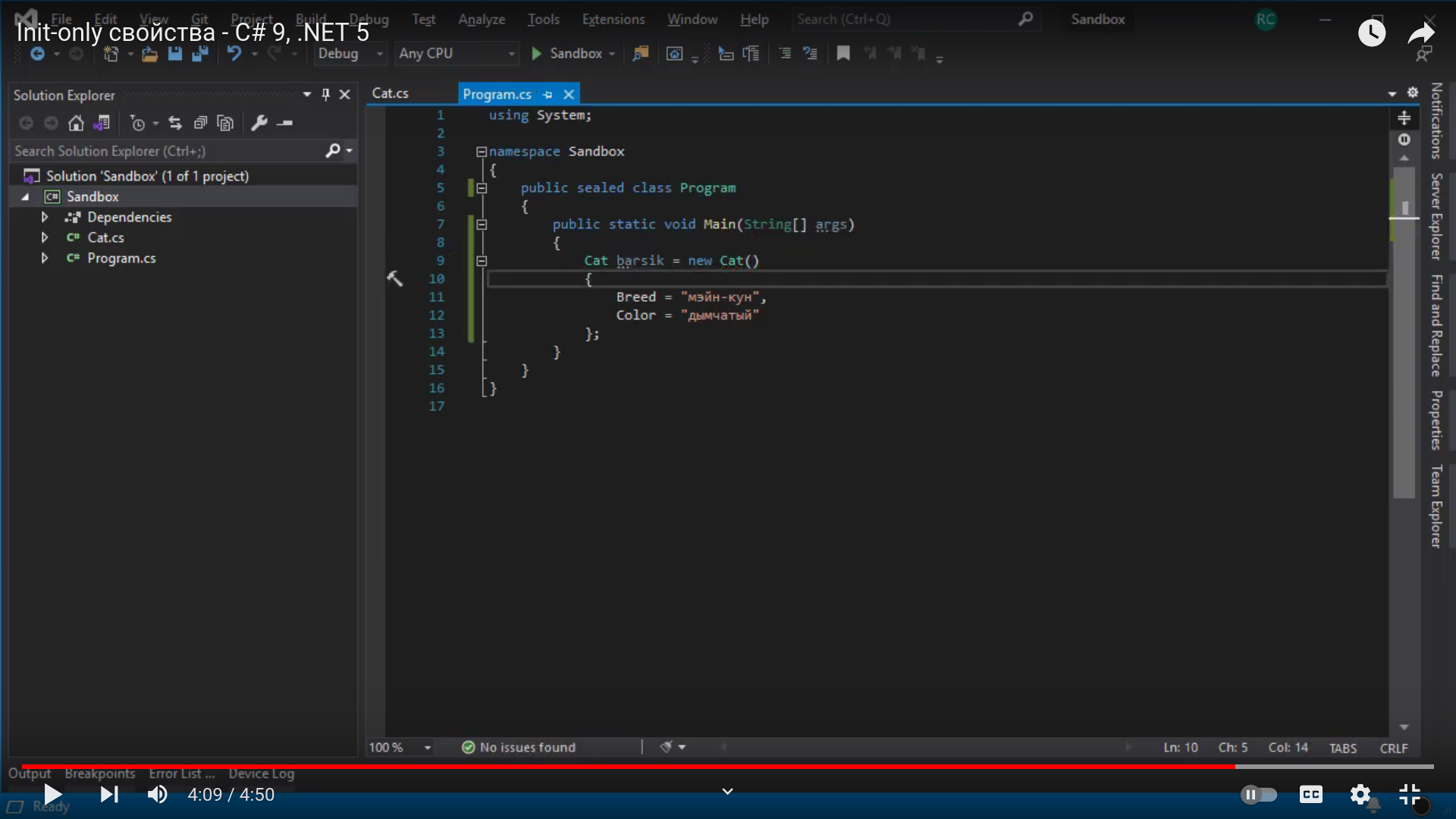
Task: Click Collapse All icon in Solution Explorer
Action: pyautogui.click(x=200, y=123)
